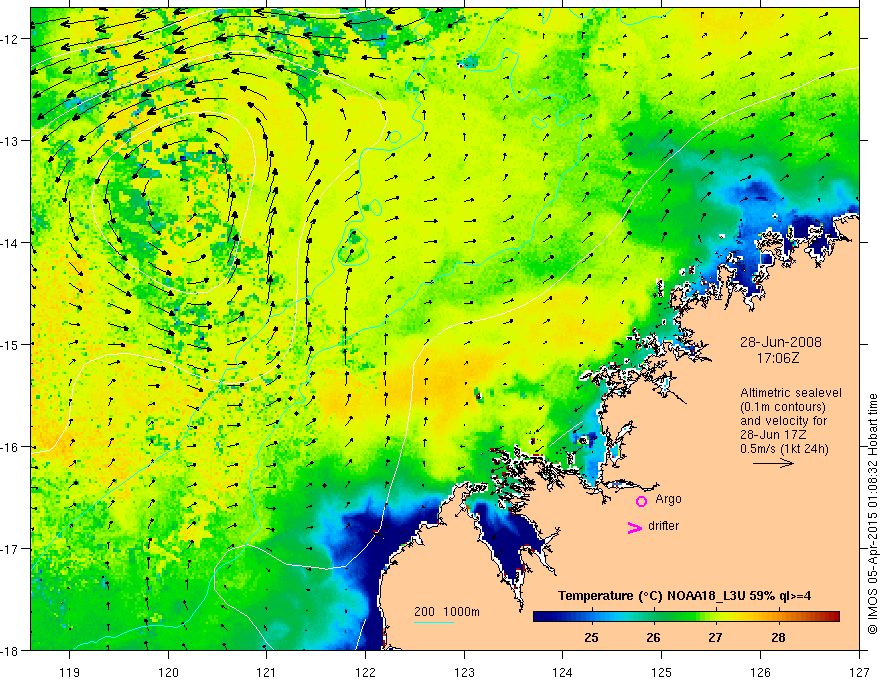Click longitude axis label 125

tap(662, 672)
